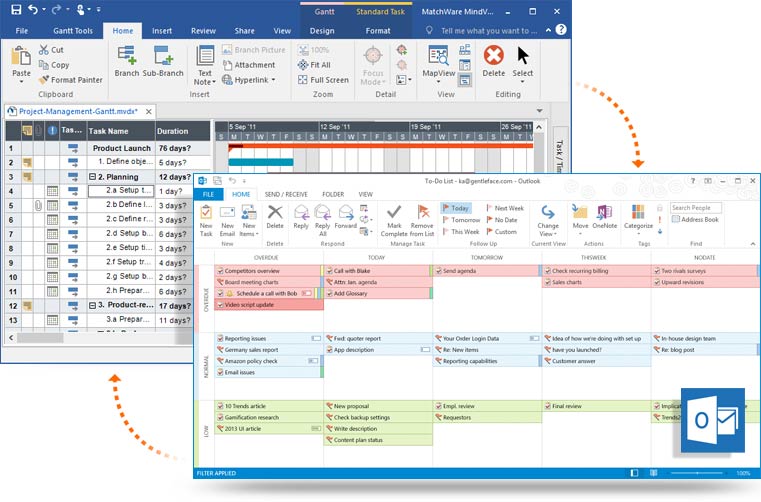Screen dimensions: 761x502
Task: Open Hyperlink dropdown arrow
Action: pyautogui.click(x=273, y=80)
